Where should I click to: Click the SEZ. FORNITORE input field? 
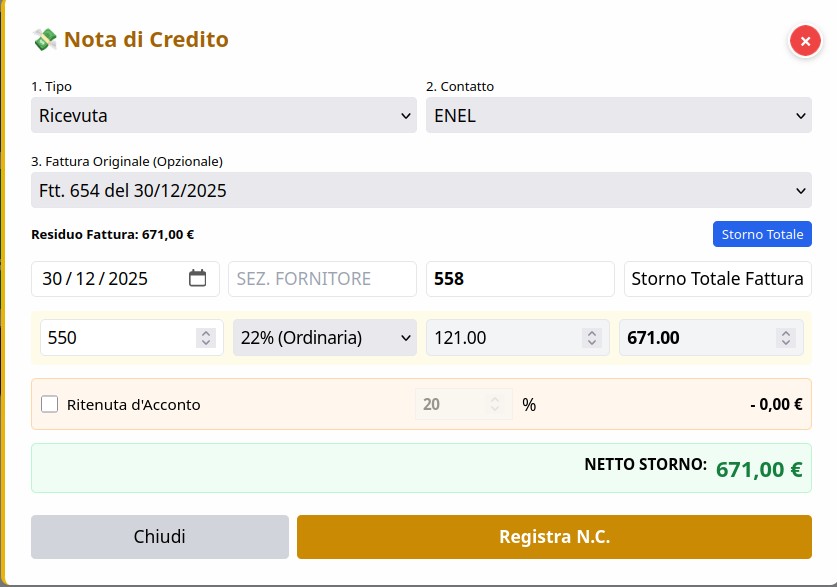322,279
